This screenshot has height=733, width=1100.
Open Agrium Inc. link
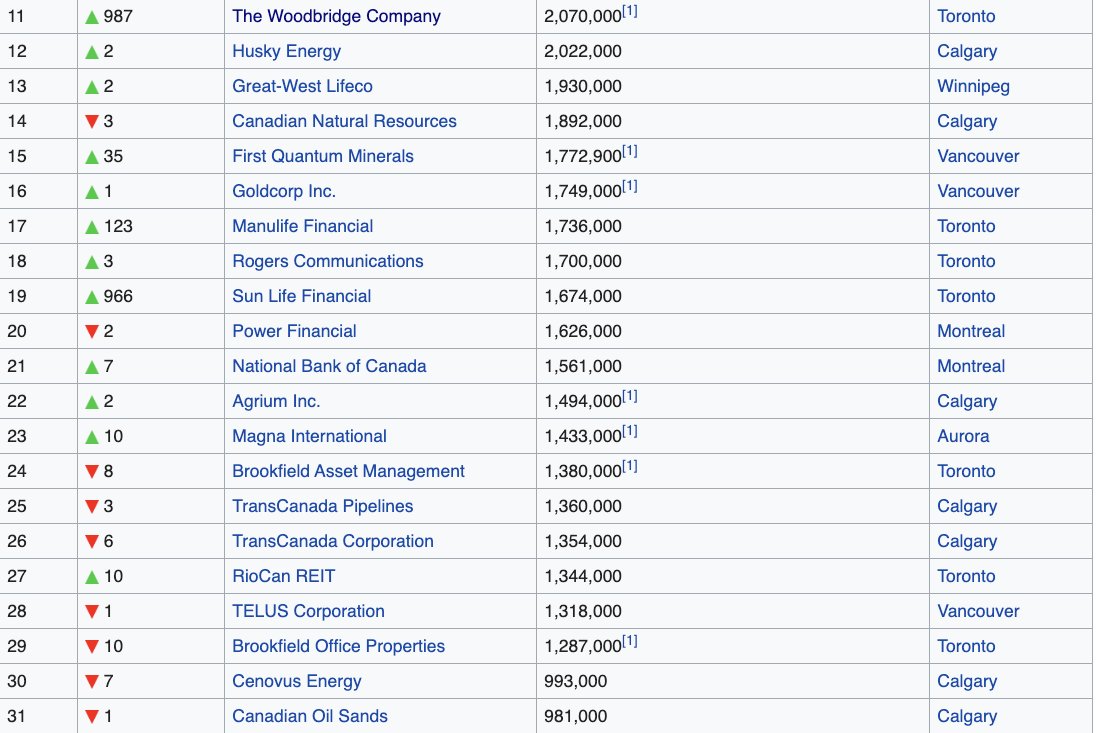click(276, 402)
